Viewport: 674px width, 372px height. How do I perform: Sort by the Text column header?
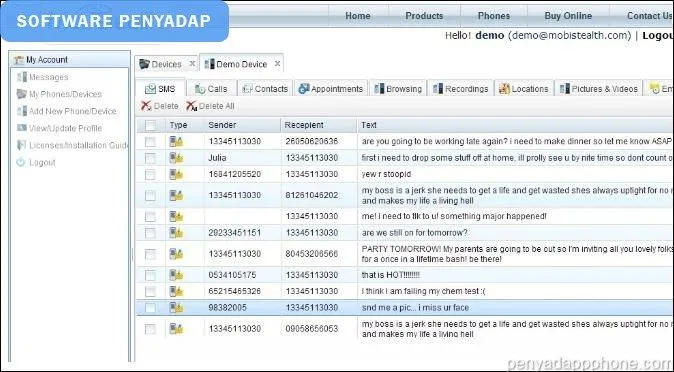[x=515, y=125]
